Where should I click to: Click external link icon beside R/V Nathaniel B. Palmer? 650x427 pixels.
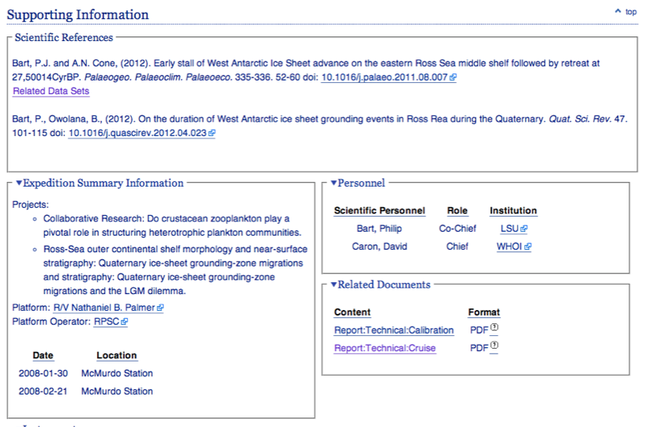pyautogui.click(x=160, y=308)
